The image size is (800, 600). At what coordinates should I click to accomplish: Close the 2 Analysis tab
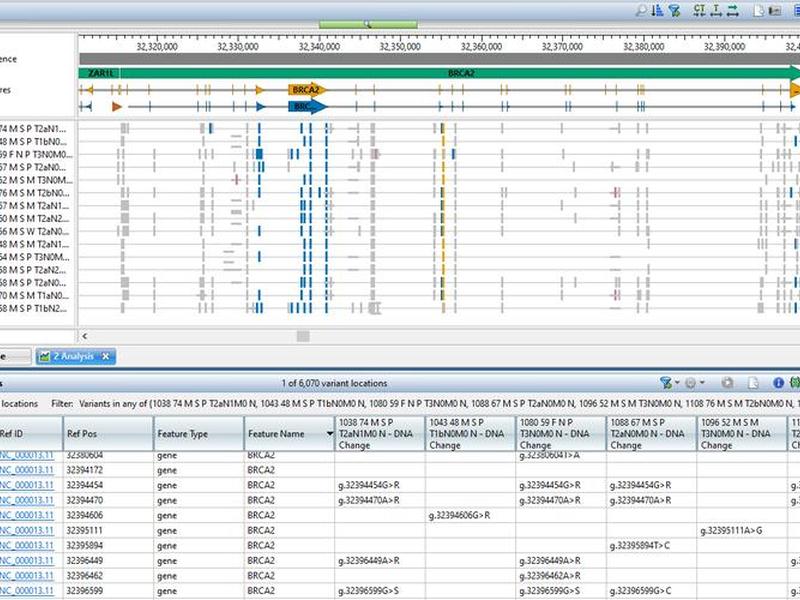pos(106,356)
